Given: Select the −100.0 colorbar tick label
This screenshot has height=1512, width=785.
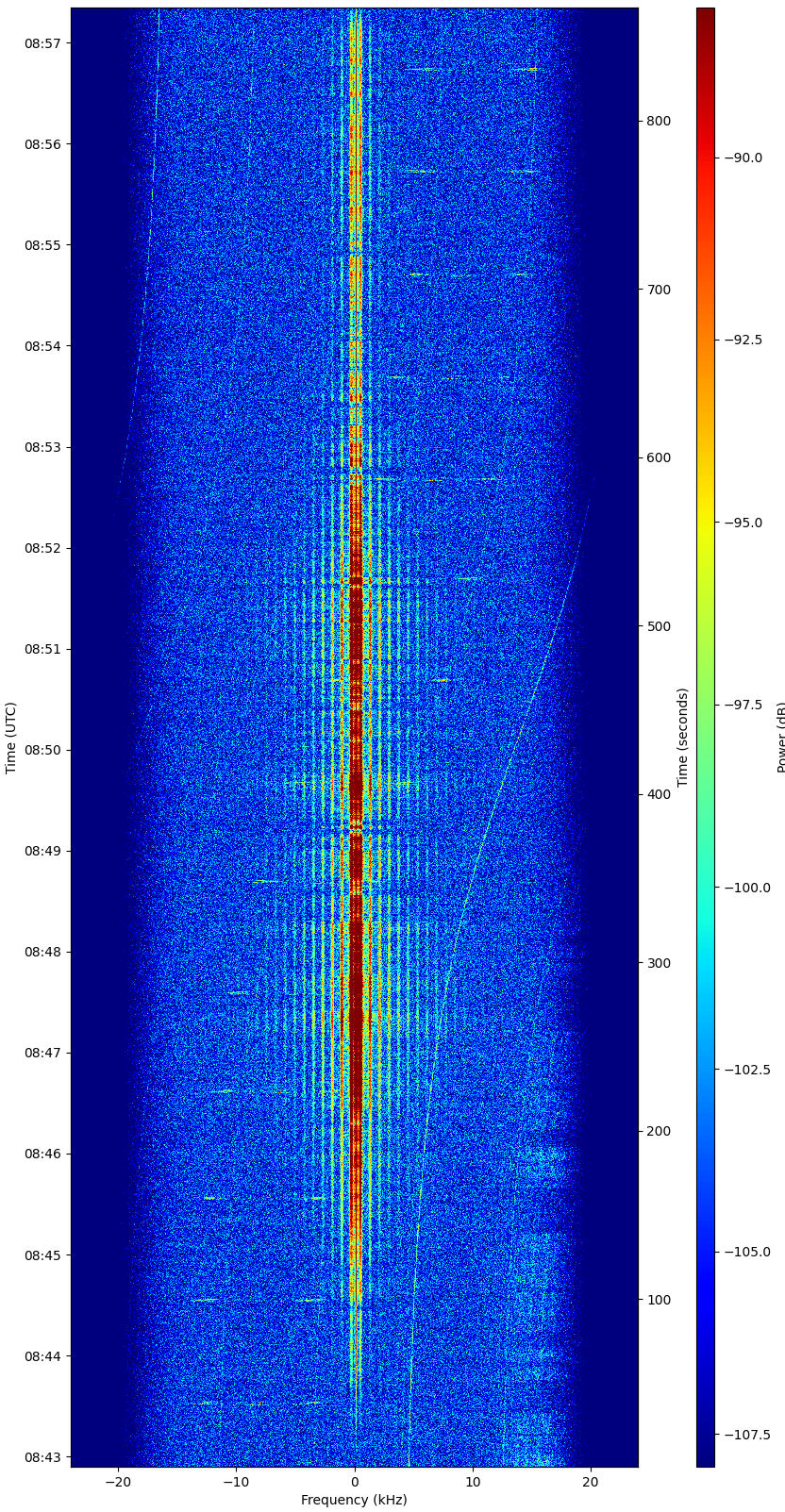Looking at the screenshot, I should (746, 888).
